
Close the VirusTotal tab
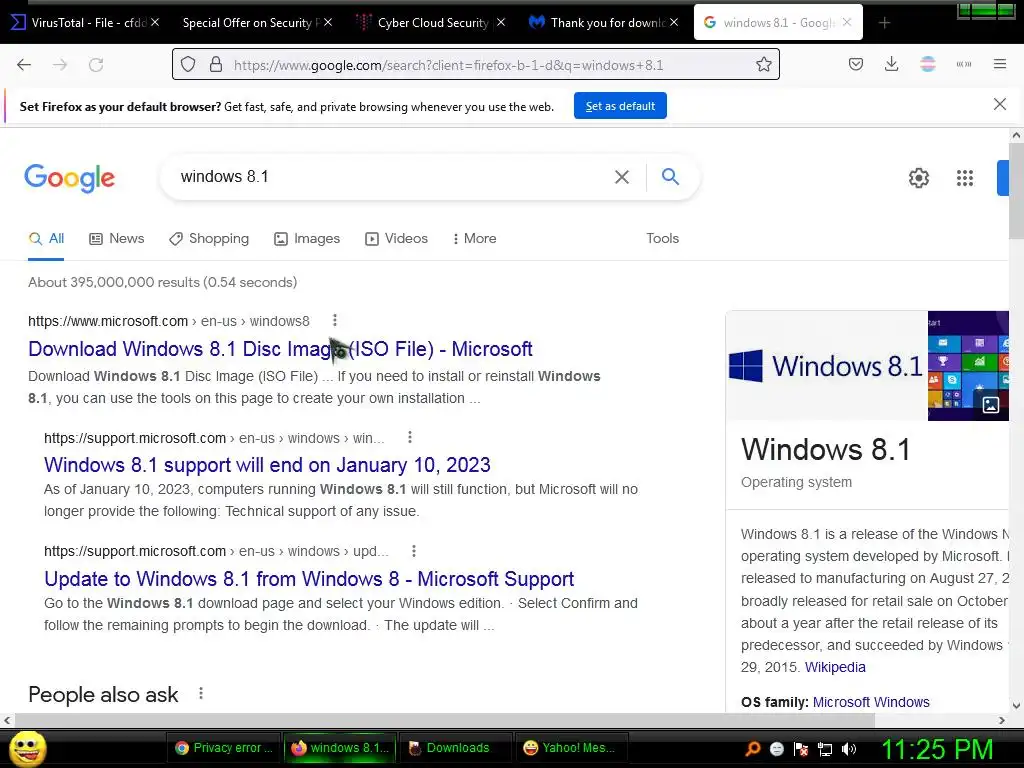(155, 22)
